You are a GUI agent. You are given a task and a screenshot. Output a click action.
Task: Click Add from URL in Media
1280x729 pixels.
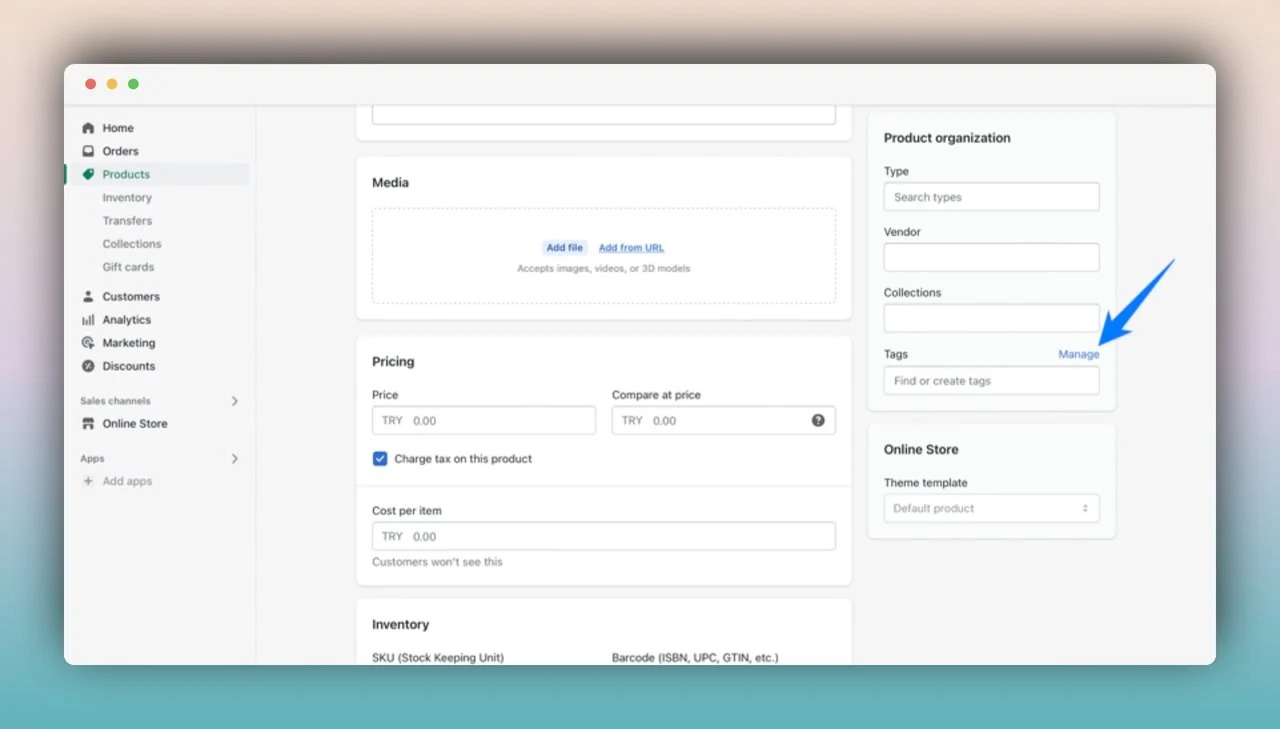[x=630, y=247]
